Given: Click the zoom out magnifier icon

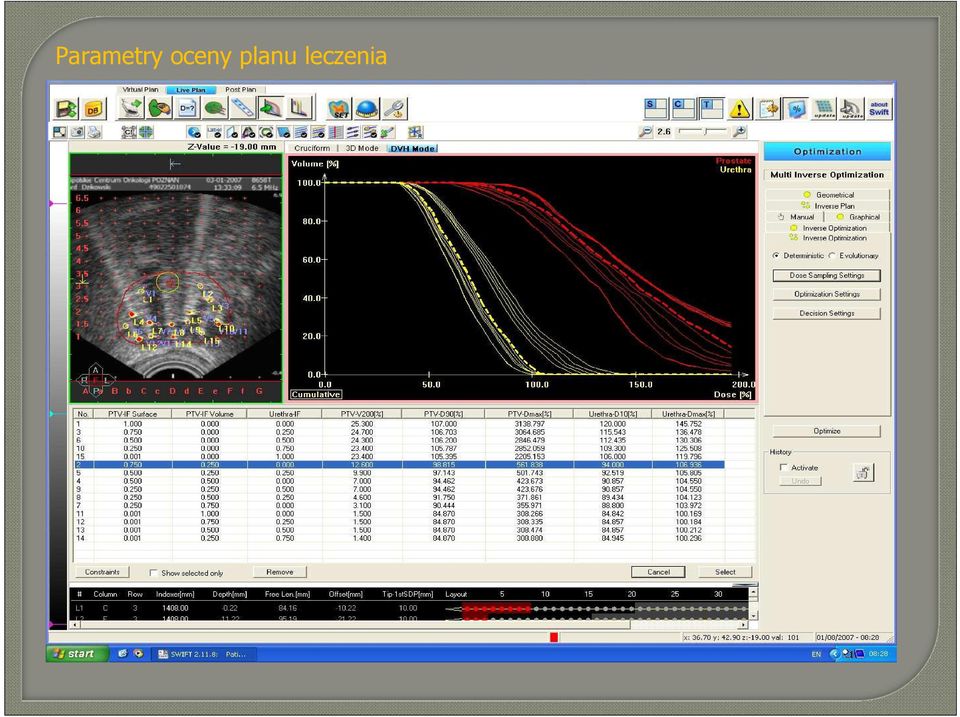Looking at the screenshot, I should [645, 132].
